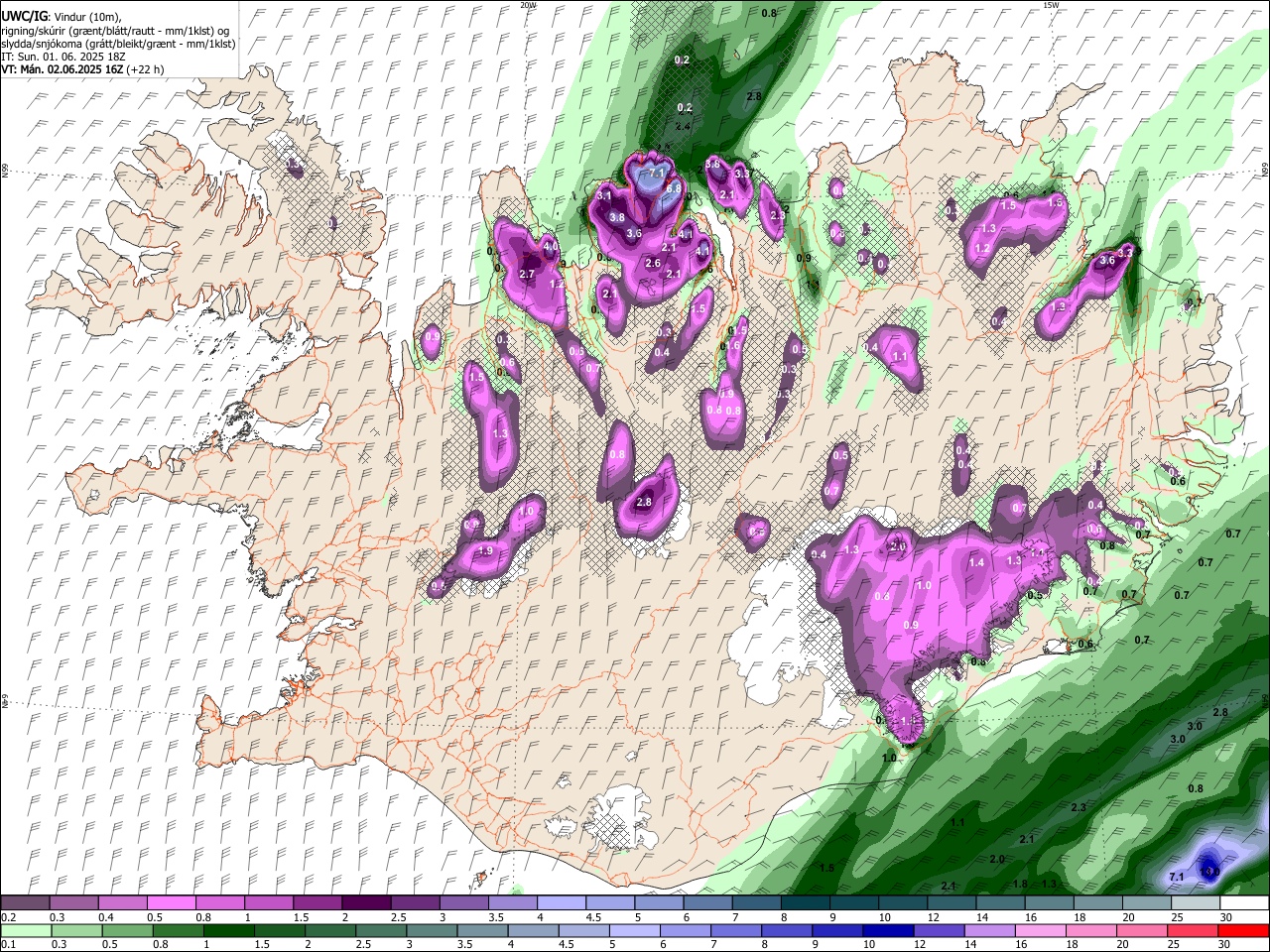Image resolution: width=1270 pixels, height=952 pixels.
Task: Pick dark teal snow swatch from 8 to 9
Action: click(x=805, y=903)
